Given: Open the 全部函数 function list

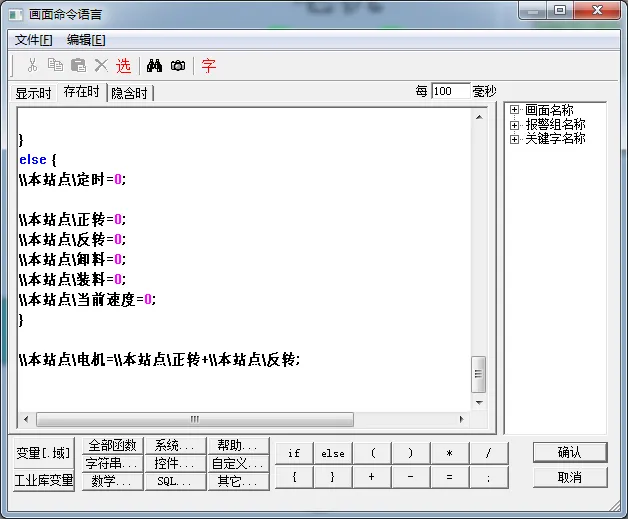Looking at the screenshot, I should click(113, 445).
